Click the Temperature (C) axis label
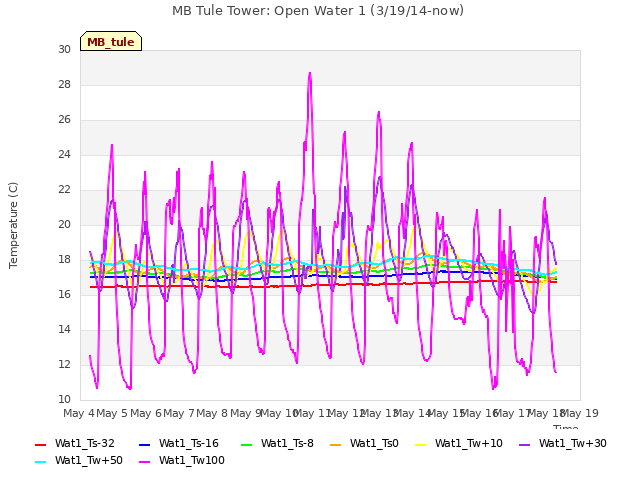 13,225
